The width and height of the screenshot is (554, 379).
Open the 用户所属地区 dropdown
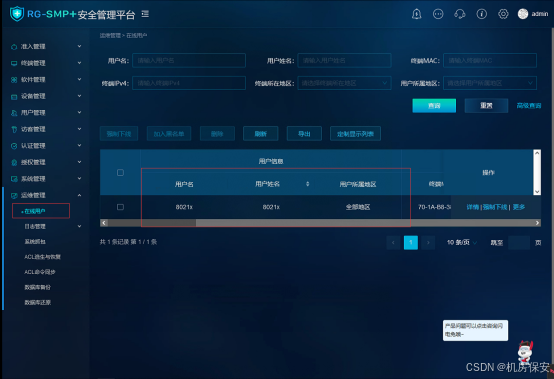pos(490,83)
